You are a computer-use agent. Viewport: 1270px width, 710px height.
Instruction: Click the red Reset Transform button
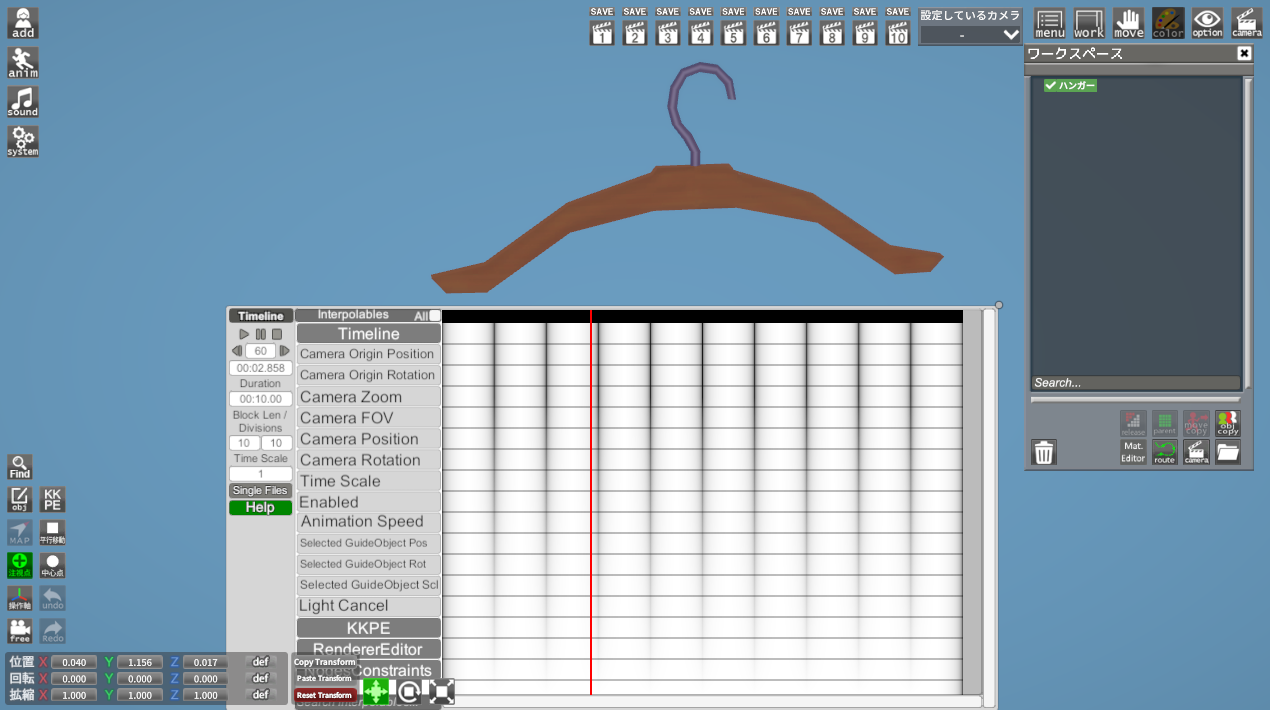(325, 695)
